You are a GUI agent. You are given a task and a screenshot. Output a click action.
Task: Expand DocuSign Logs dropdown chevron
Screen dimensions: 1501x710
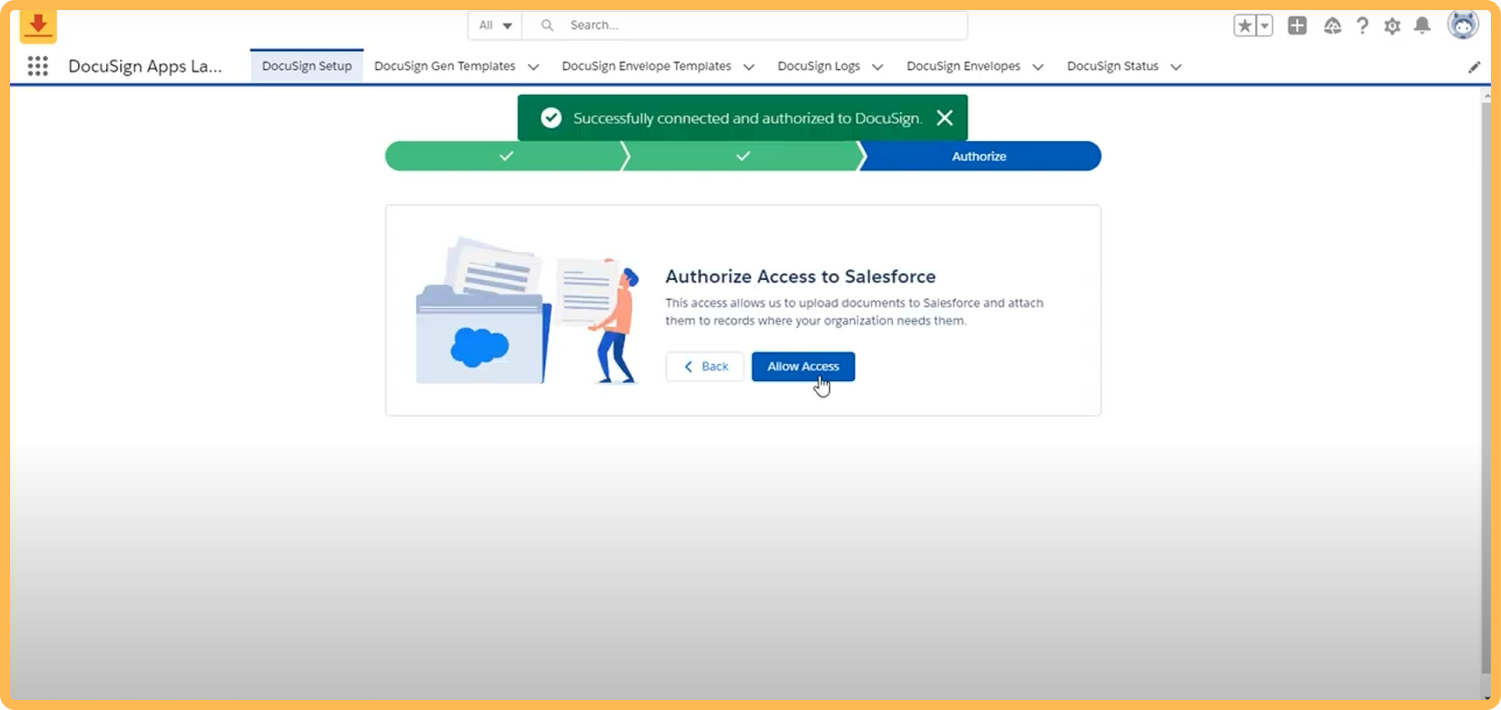(877, 67)
